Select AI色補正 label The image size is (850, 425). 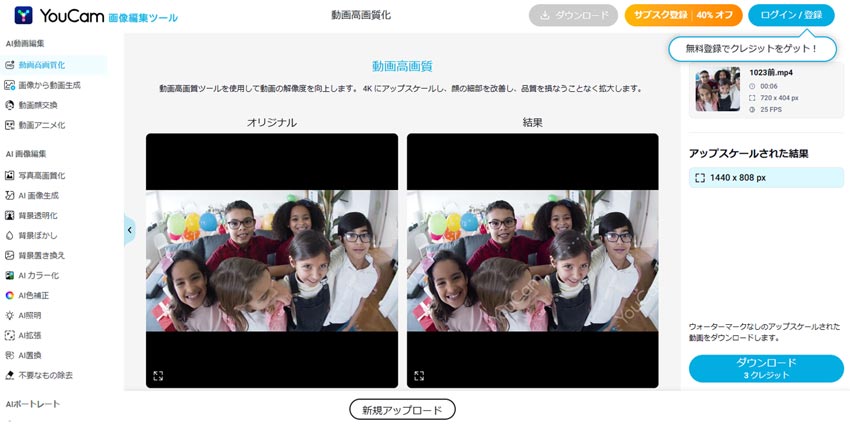(34, 295)
